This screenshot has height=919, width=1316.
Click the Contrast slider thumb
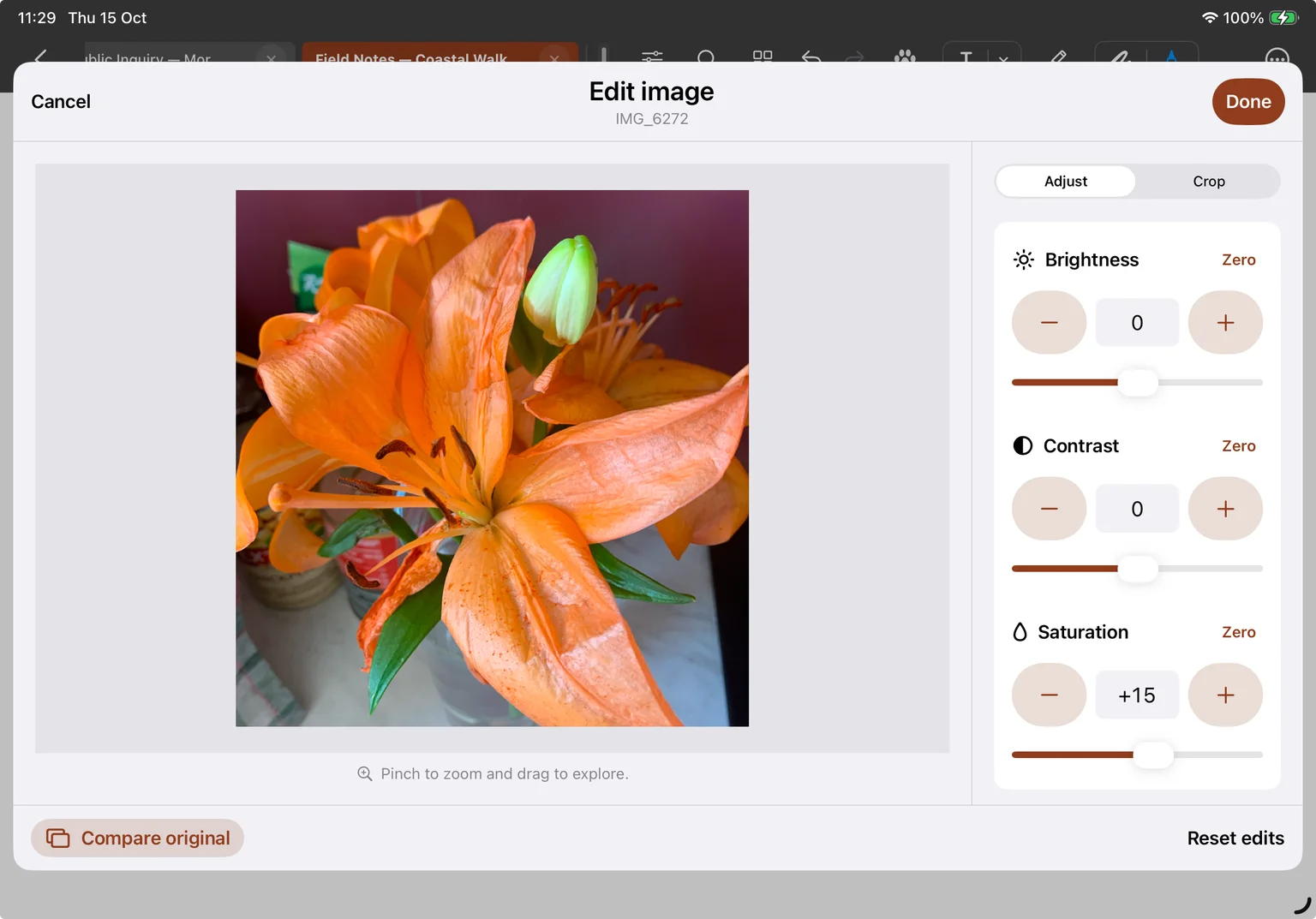coord(1138,569)
